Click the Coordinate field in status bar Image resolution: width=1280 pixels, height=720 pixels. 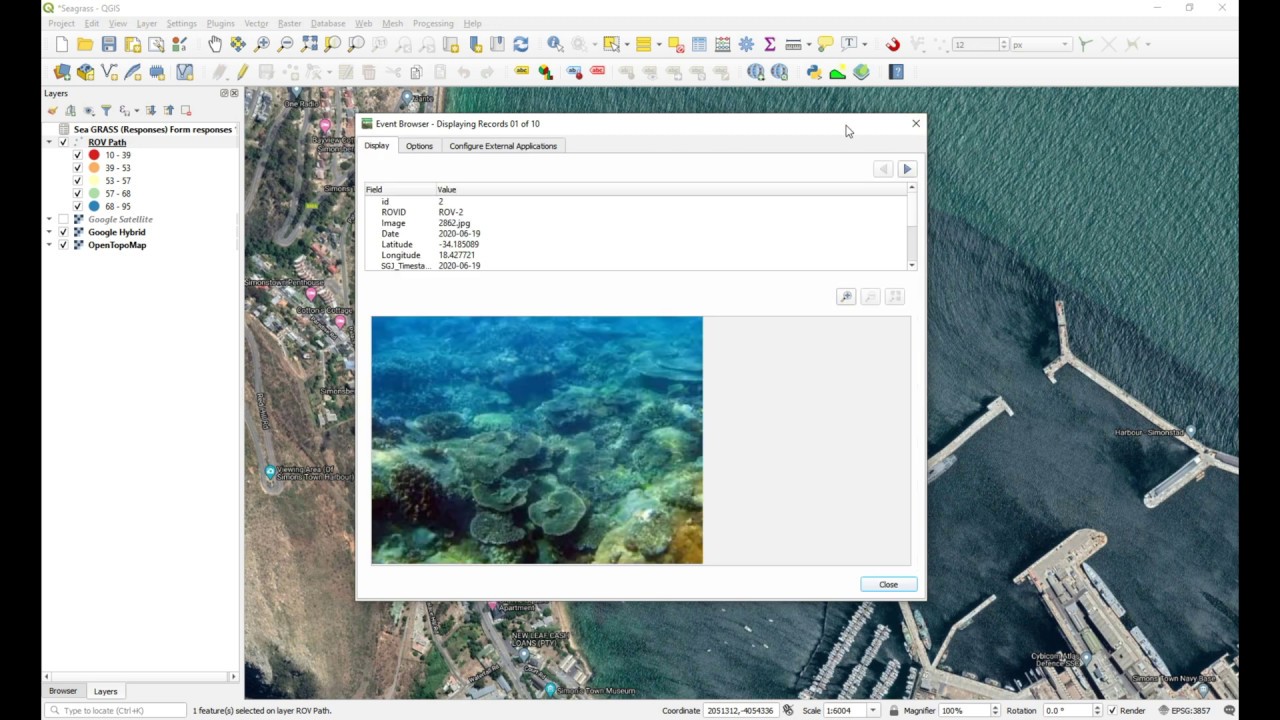[x=740, y=710]
